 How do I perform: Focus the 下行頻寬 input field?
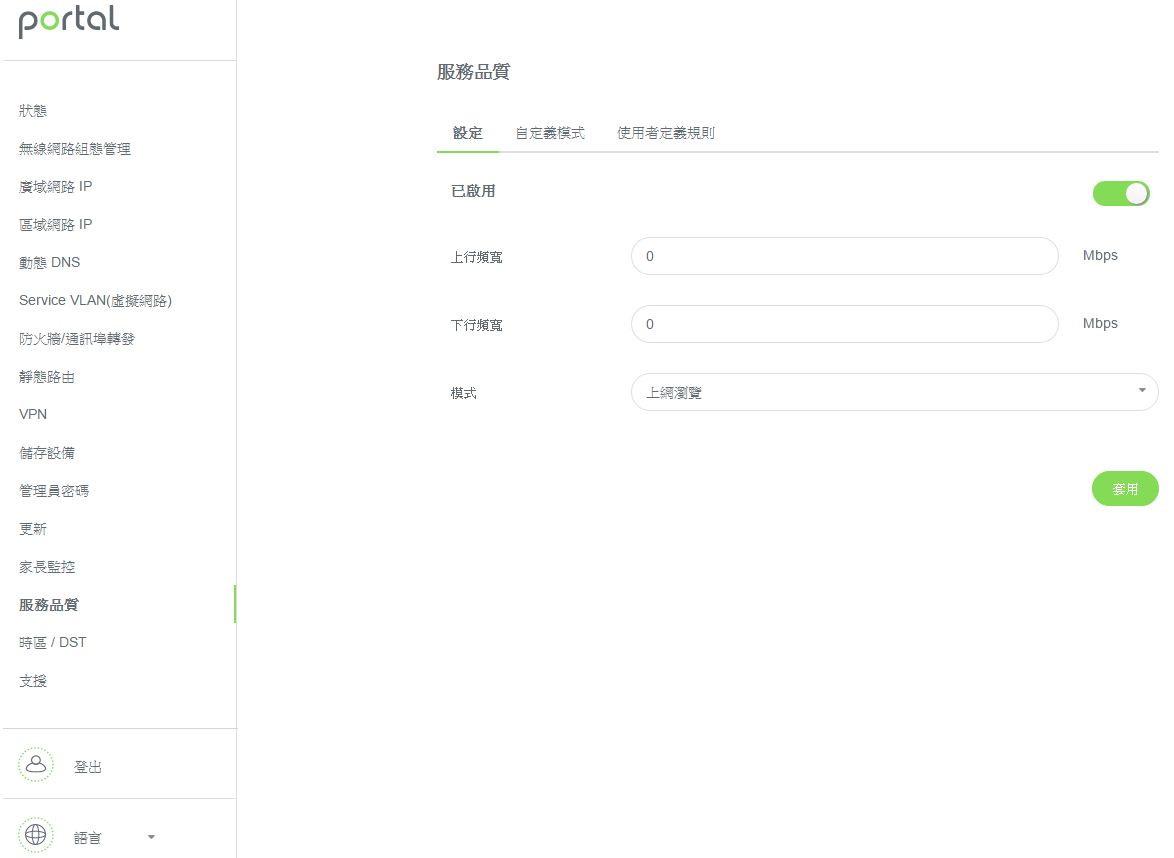[845, 324]
